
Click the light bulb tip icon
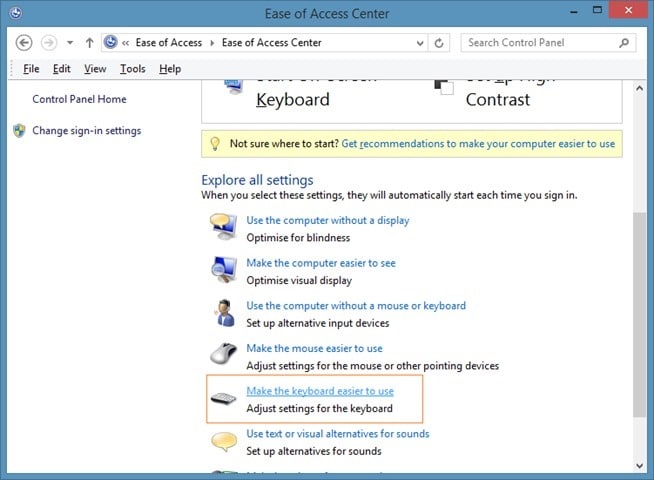[x=215, y=144]
